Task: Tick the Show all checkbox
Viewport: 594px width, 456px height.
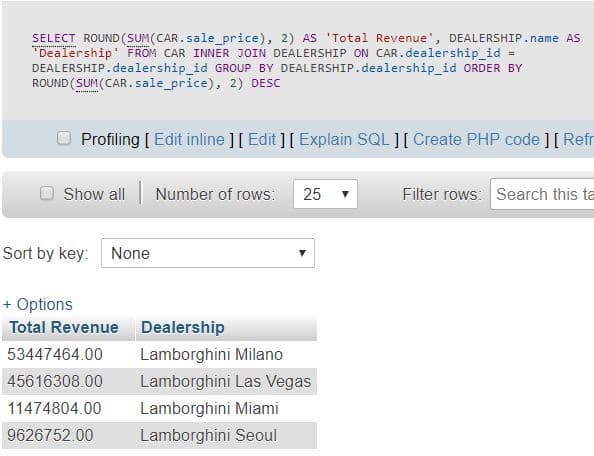Action: (x=47, y=193)
